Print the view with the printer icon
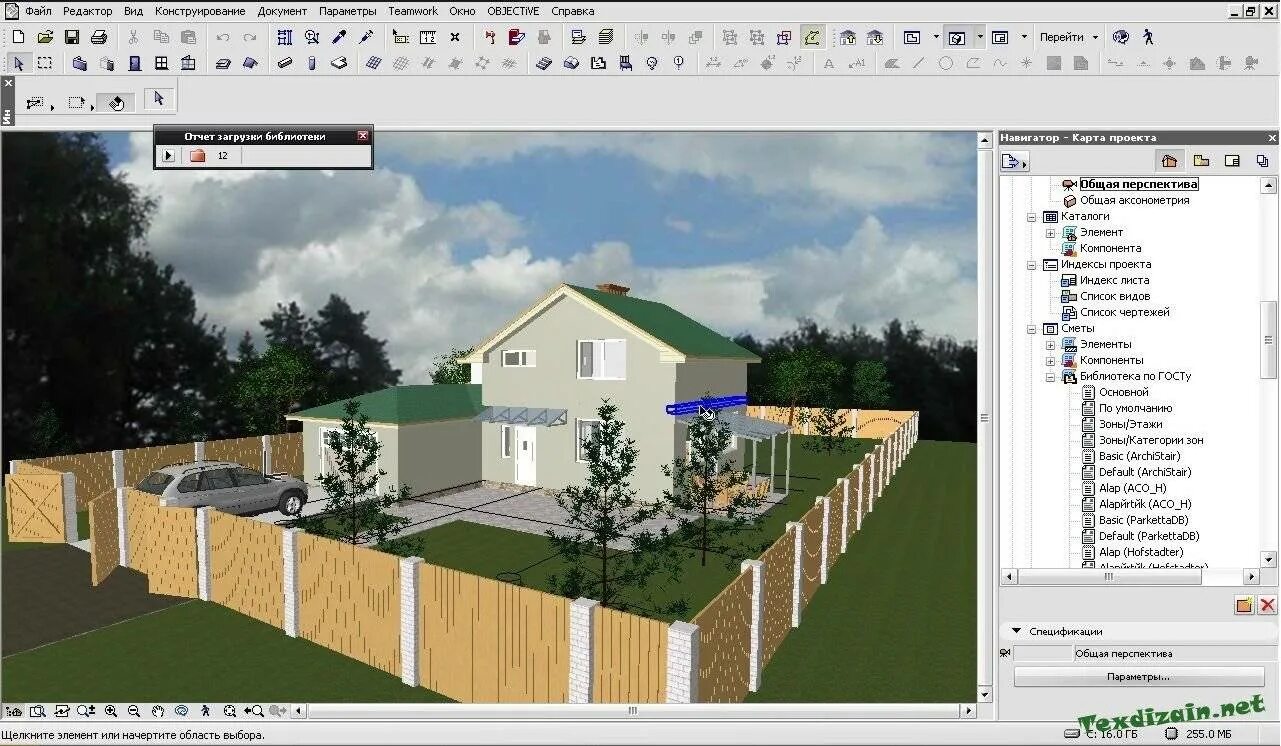Screen dimensions: 1281x746 click(x=99, y=37)
